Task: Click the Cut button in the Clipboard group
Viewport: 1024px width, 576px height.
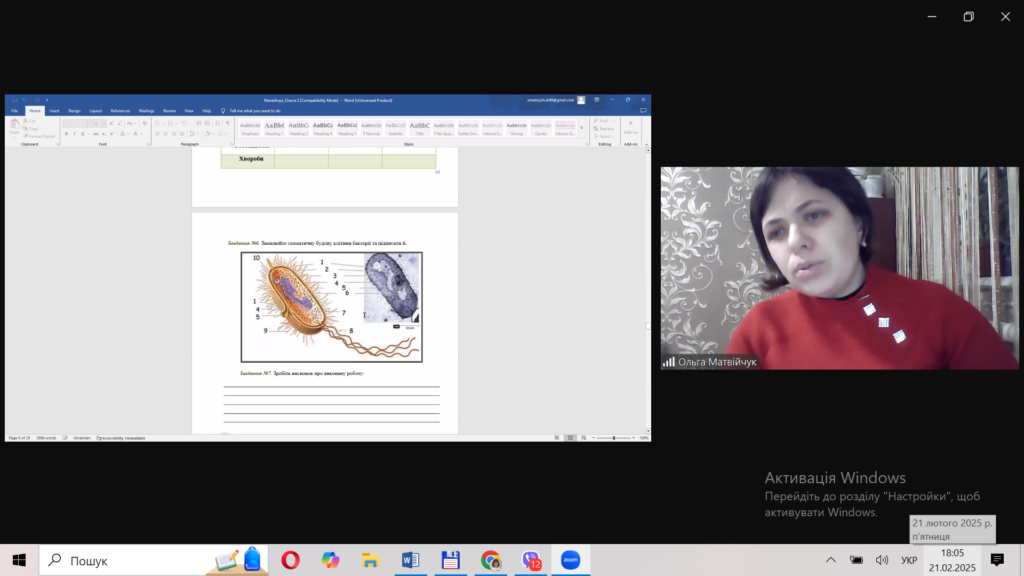Action: click(29, 121)
